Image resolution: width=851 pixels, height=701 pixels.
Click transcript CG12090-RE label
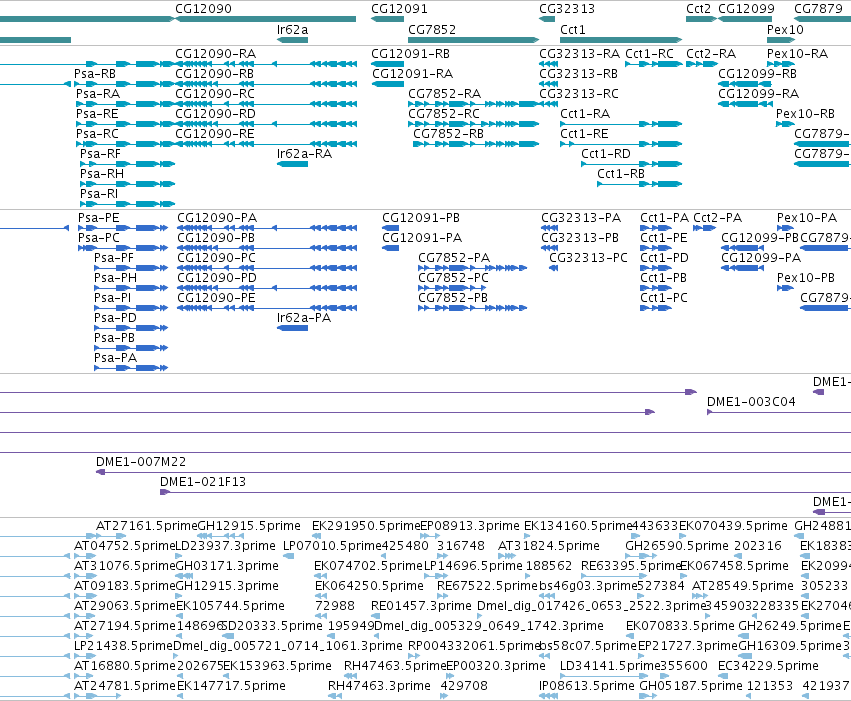[x=214, y=134]
